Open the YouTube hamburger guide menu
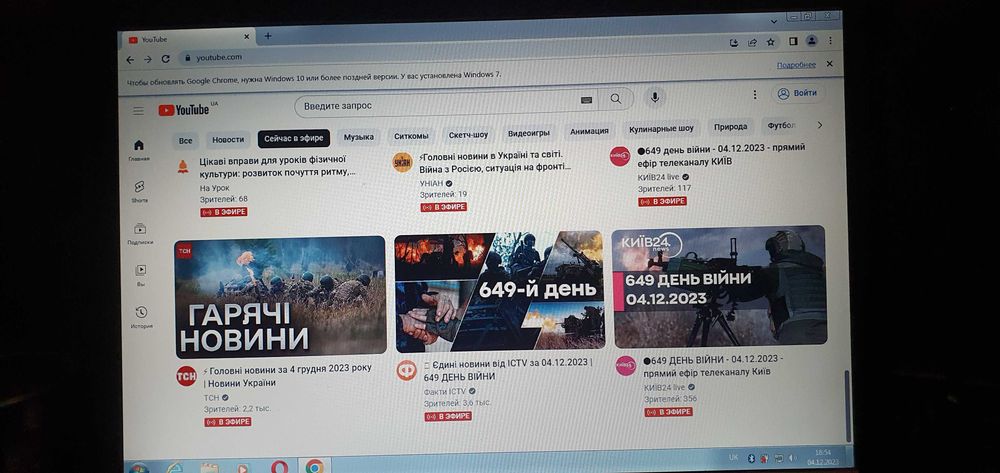The height and width of the screenshot is (473, 1000). pos(138,111)
